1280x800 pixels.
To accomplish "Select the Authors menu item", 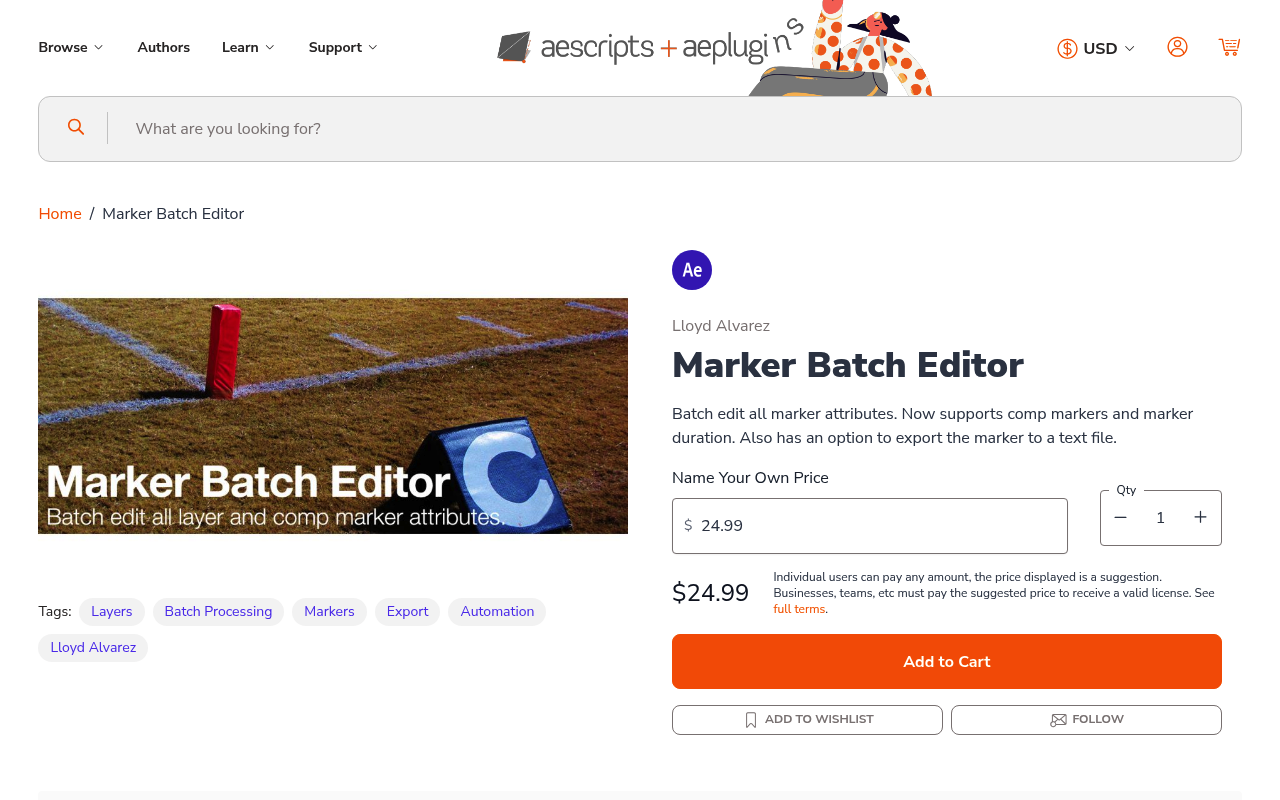I will tap(163, 46).
